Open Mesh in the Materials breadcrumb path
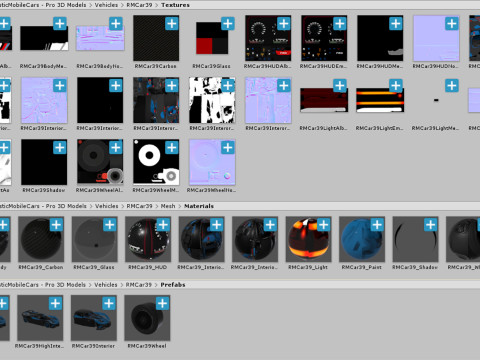Image resolution: width=480 pixels, height=360 pixels. pyautogui.click(x=168, y=206)
